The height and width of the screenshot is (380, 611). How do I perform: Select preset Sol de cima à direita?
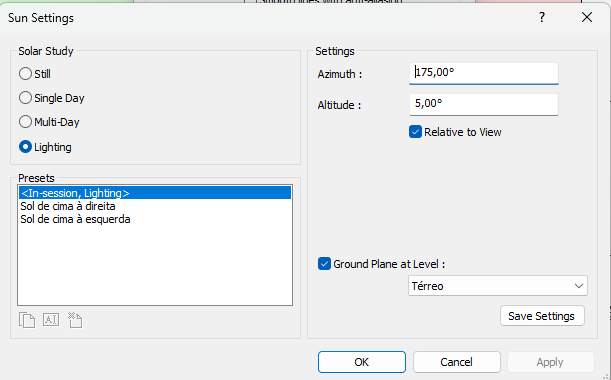point(155,206)
